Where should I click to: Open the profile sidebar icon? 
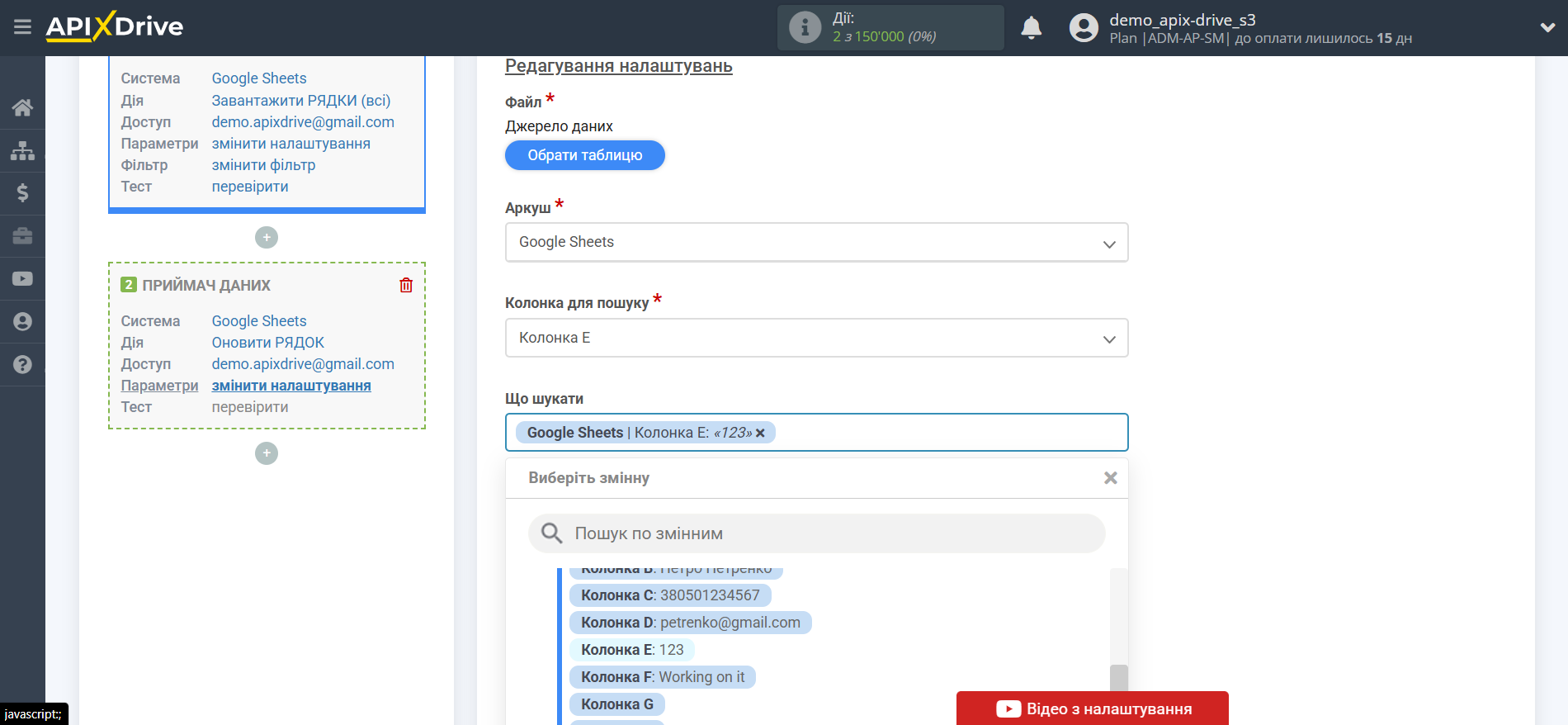(x=22, y=322)
